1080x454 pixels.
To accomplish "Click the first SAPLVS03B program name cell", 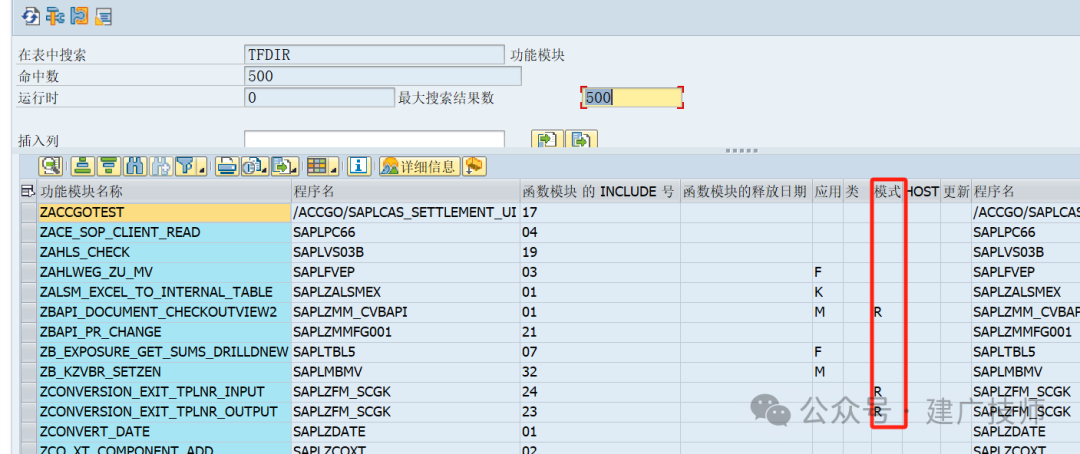I will pos(405,252).
